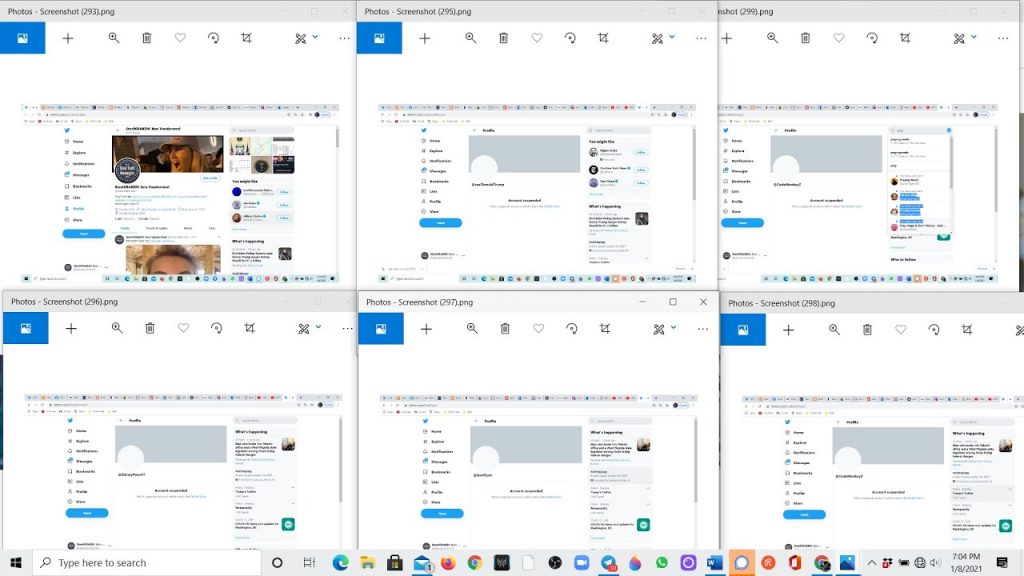Favorite the photo in Screenshot (297) window

[x=538, y=328]
